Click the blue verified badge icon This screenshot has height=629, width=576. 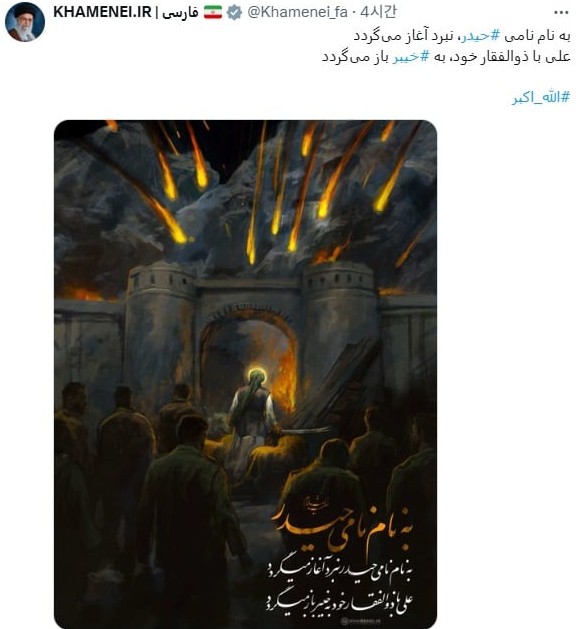(x=234, y=13)
